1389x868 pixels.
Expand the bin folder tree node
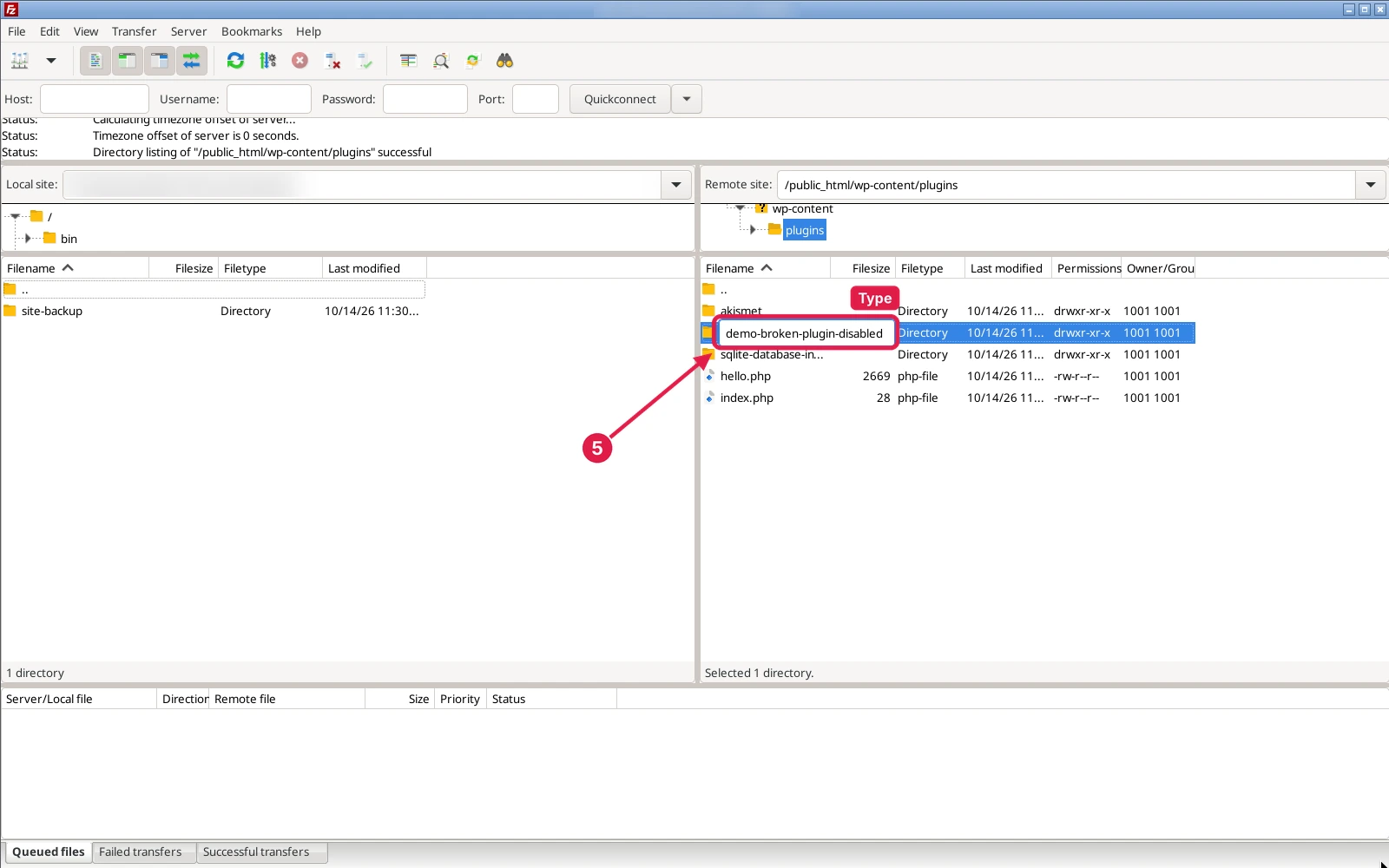click(x=28, y=239)
